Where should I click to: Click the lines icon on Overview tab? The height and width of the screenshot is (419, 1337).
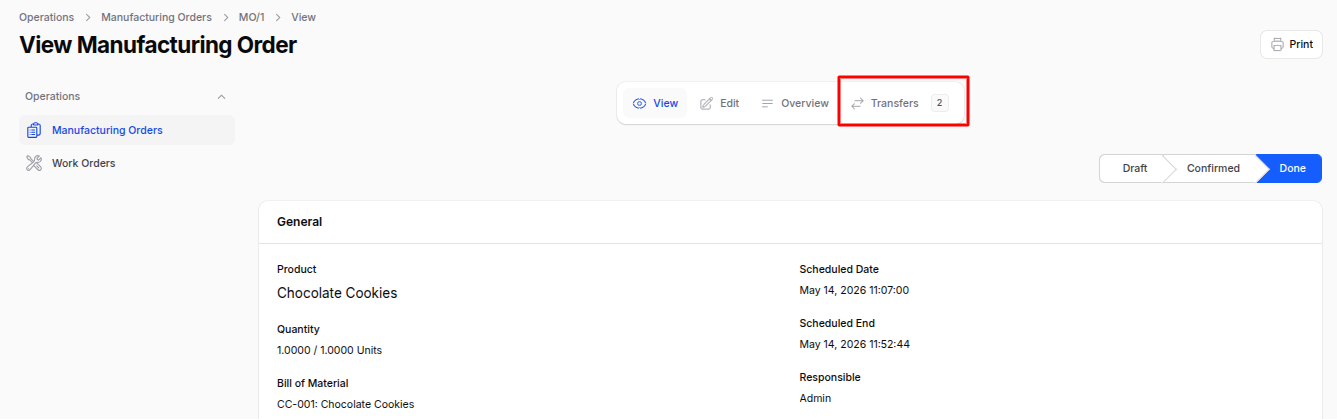pyautogui.click(x=767, y=103)
